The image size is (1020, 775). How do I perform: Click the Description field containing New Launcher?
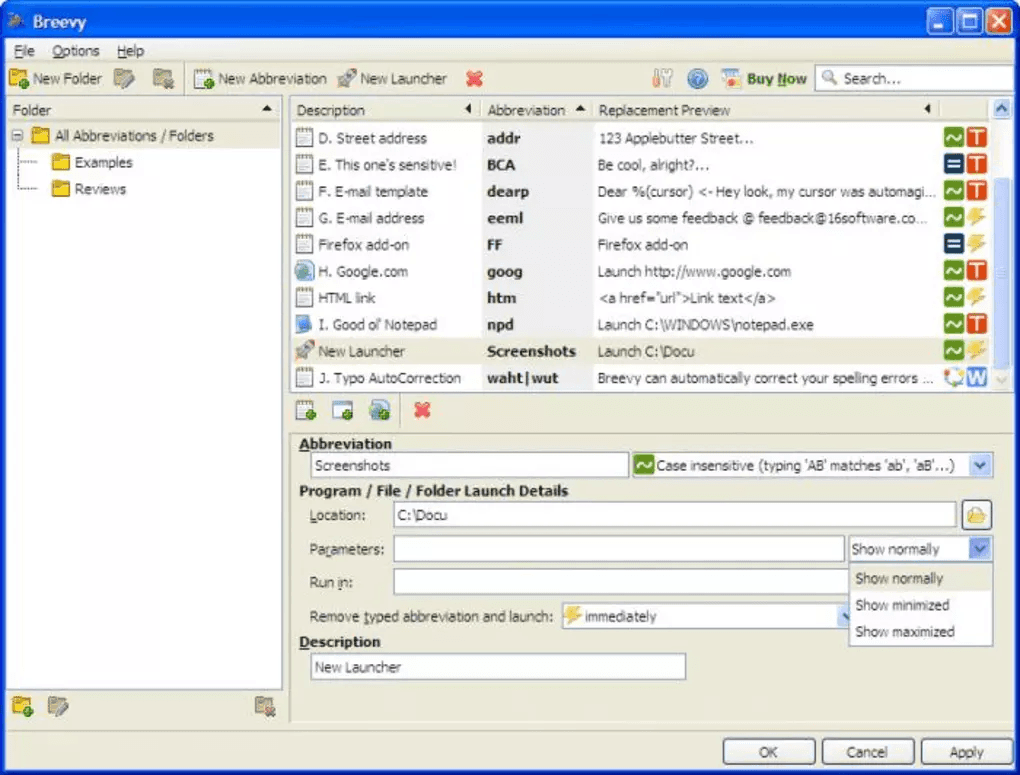[498, 667]
